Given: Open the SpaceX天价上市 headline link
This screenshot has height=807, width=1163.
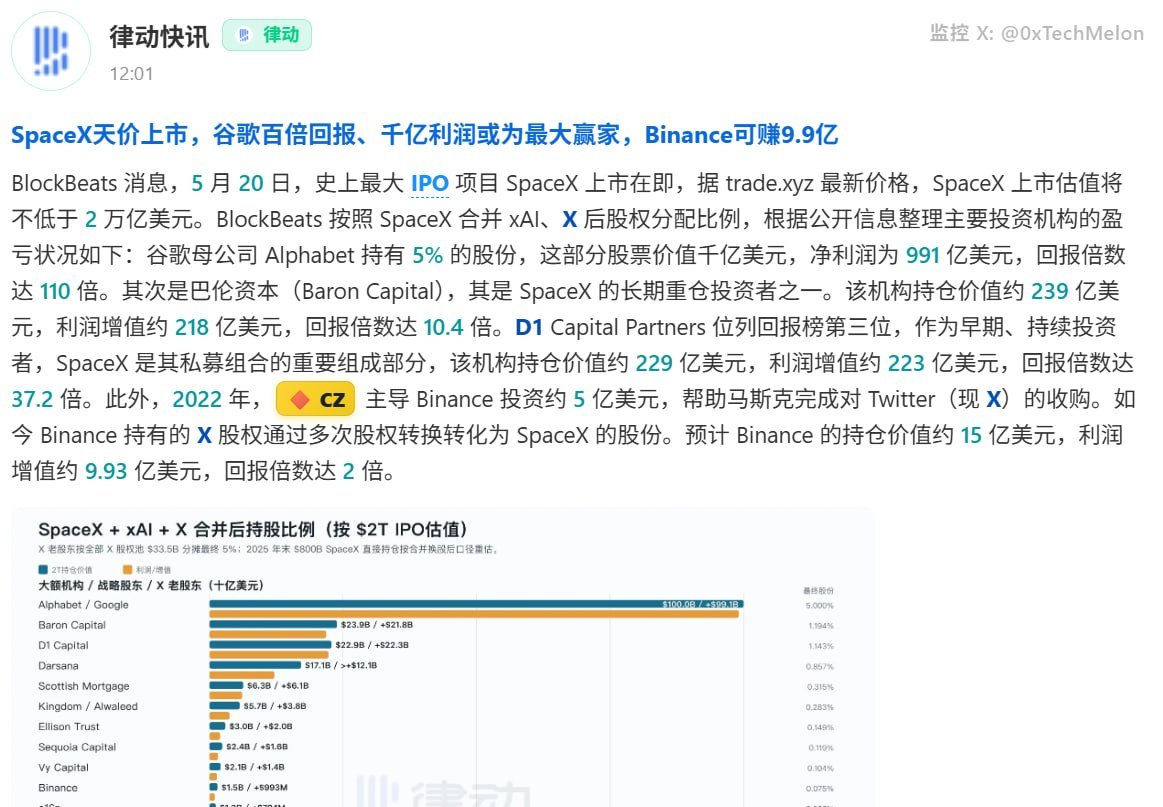Looking at the screenshot, I should (424, 134).
